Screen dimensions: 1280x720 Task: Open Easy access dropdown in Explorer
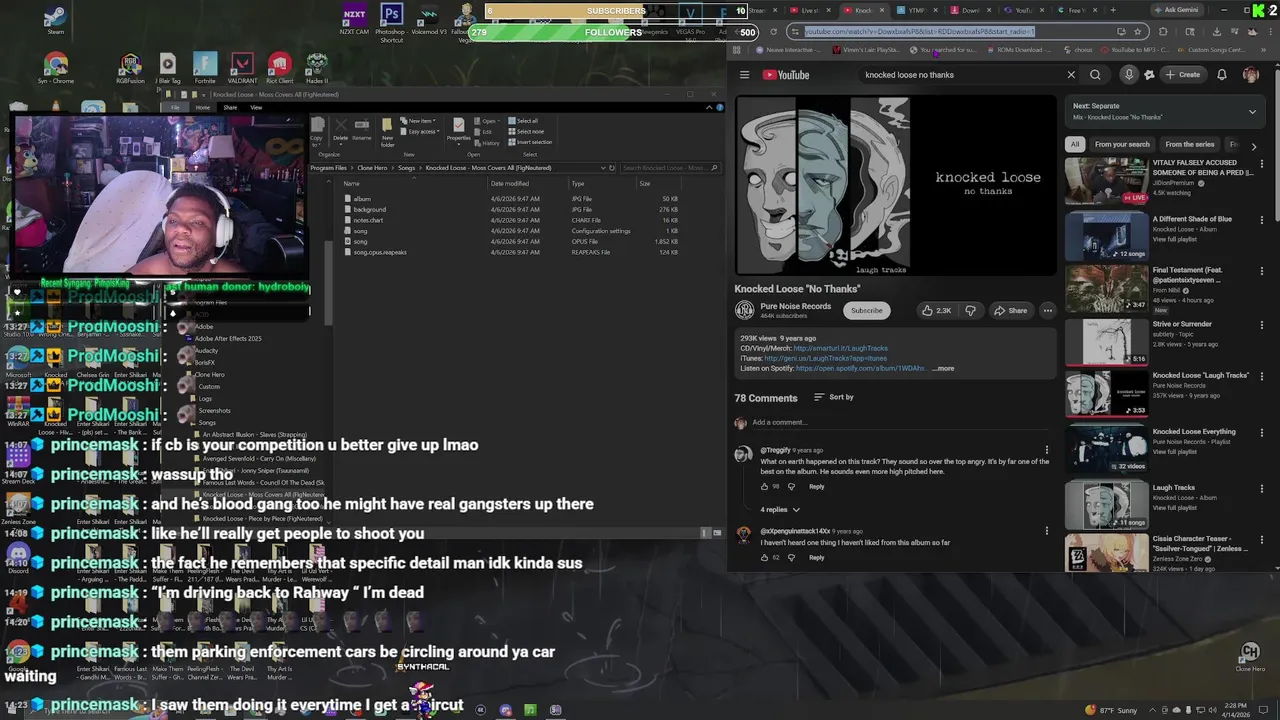(x=420, y=131)
